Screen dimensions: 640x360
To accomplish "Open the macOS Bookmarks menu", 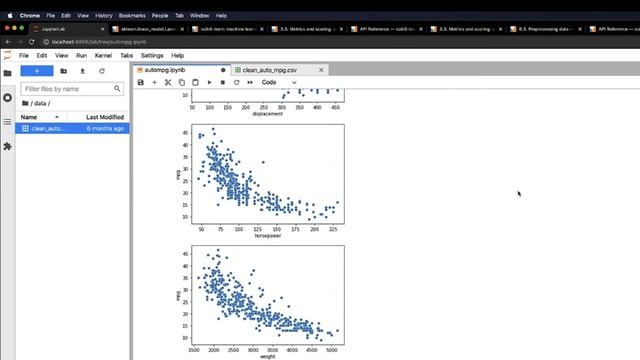I will click(x=132, y=16).
